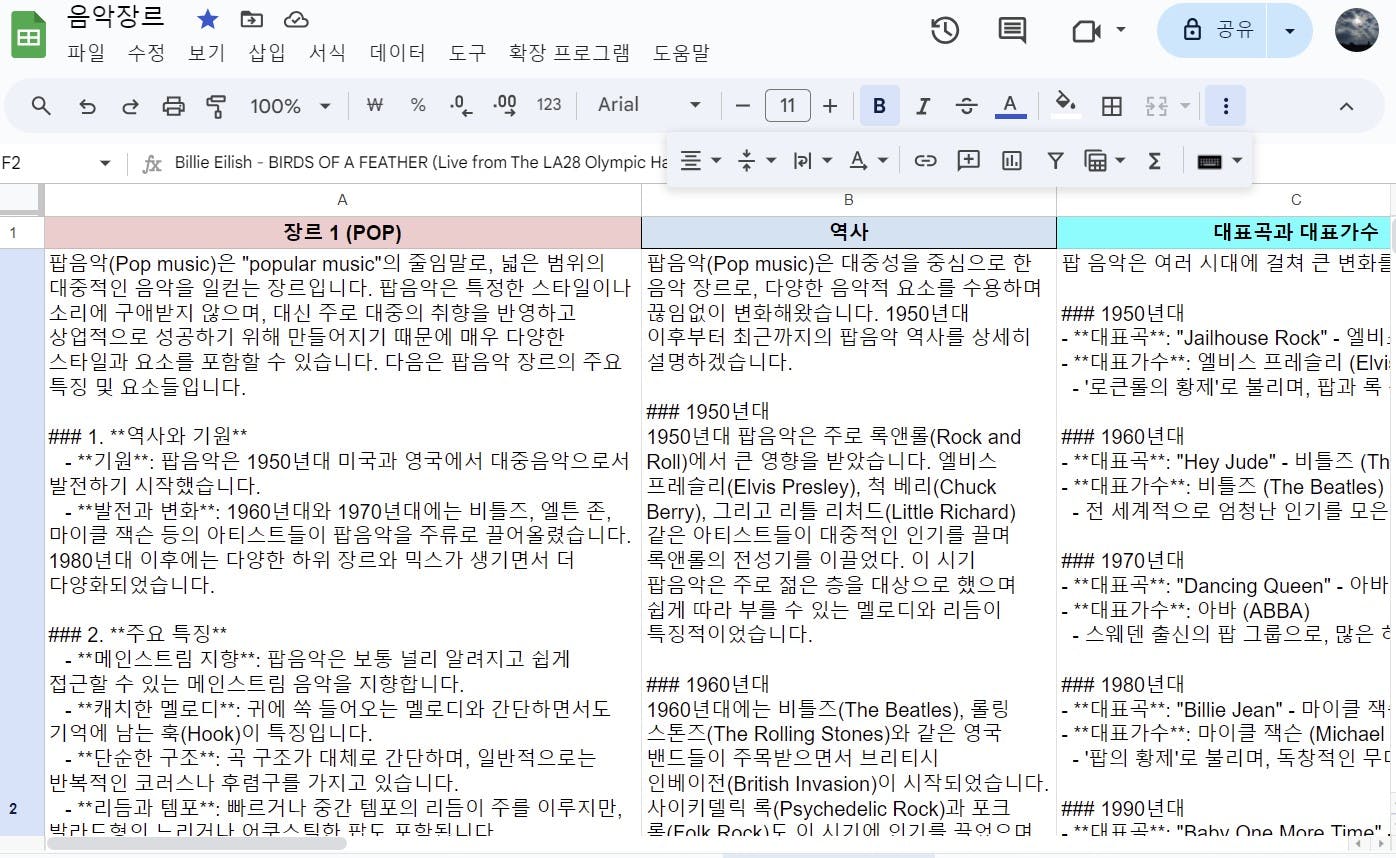Click the font size field showing 11
The width and height of the screenshot is (1396, 858).
pyautogui.click(x=788, y=106)
